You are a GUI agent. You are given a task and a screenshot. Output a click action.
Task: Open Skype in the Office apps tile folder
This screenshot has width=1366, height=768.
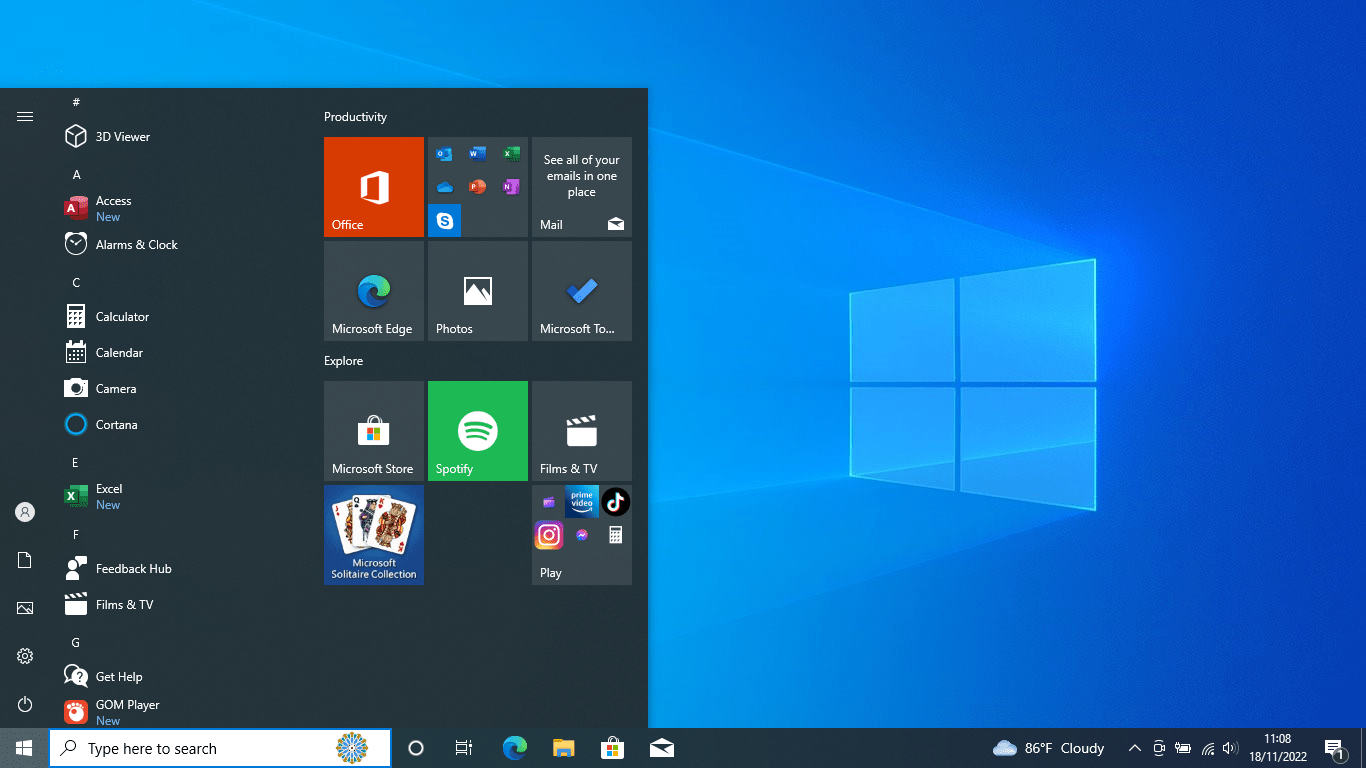pyautogui.click(x=445, y=220)
